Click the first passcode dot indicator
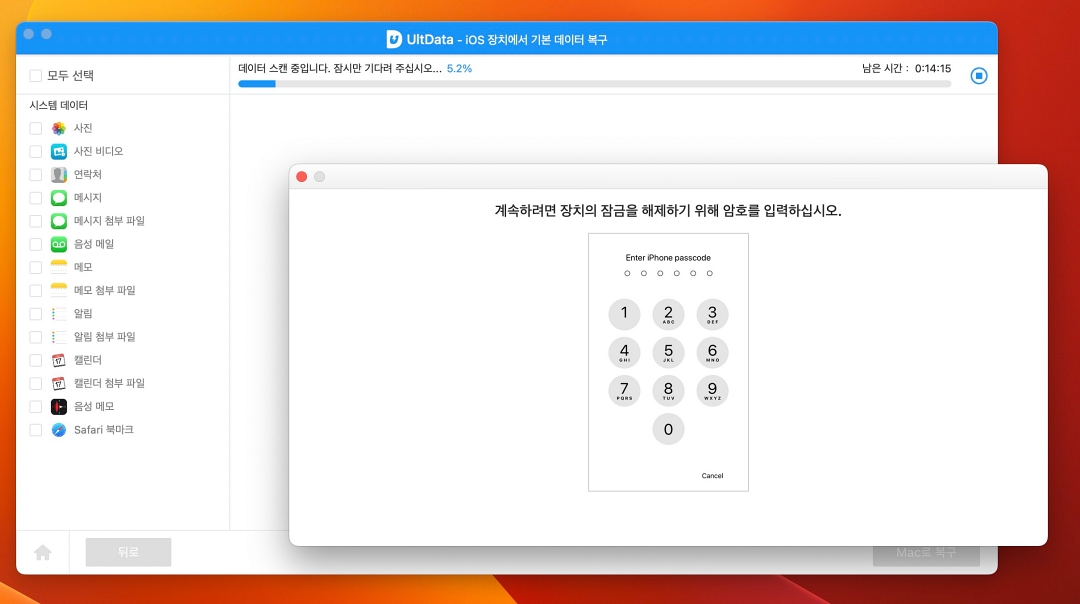This screenshot has width=1080, height=604. (x=627, y=273)
